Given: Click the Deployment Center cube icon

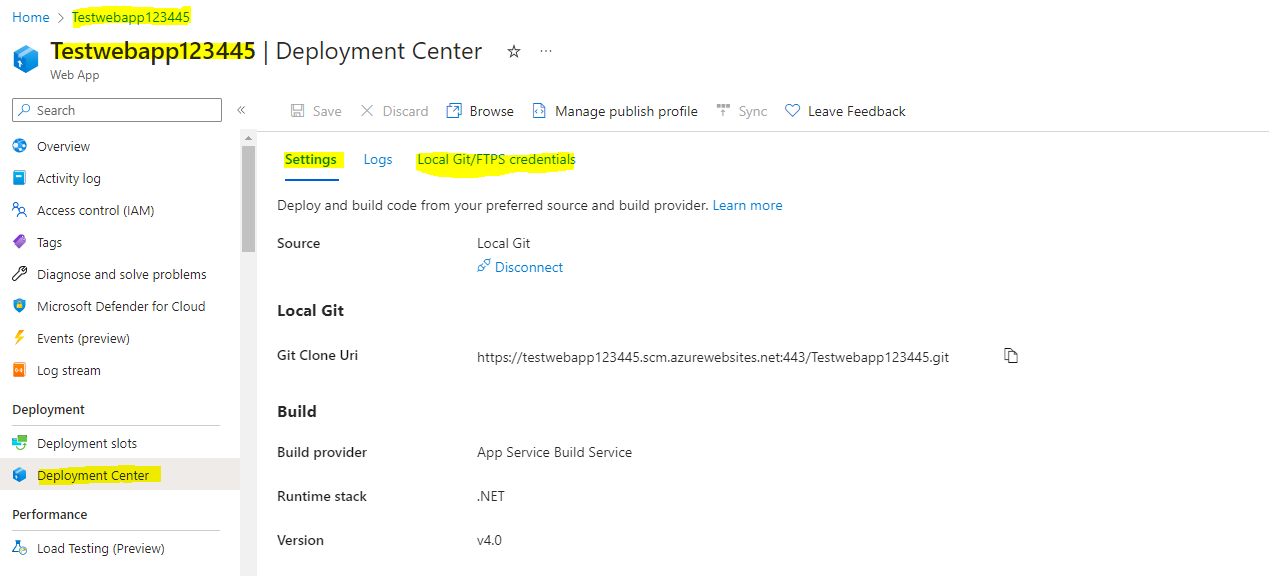Looking at the screenshot, I should pos(19,475).
